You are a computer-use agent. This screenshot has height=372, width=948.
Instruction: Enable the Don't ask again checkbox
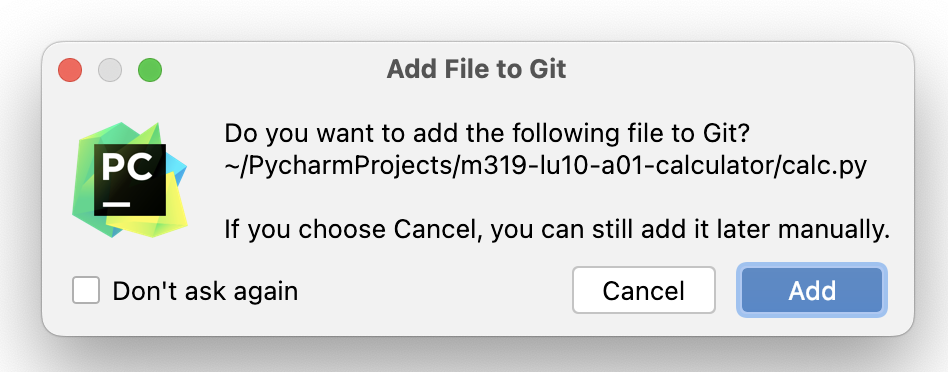pyautogui.click(x=86, y=290)
